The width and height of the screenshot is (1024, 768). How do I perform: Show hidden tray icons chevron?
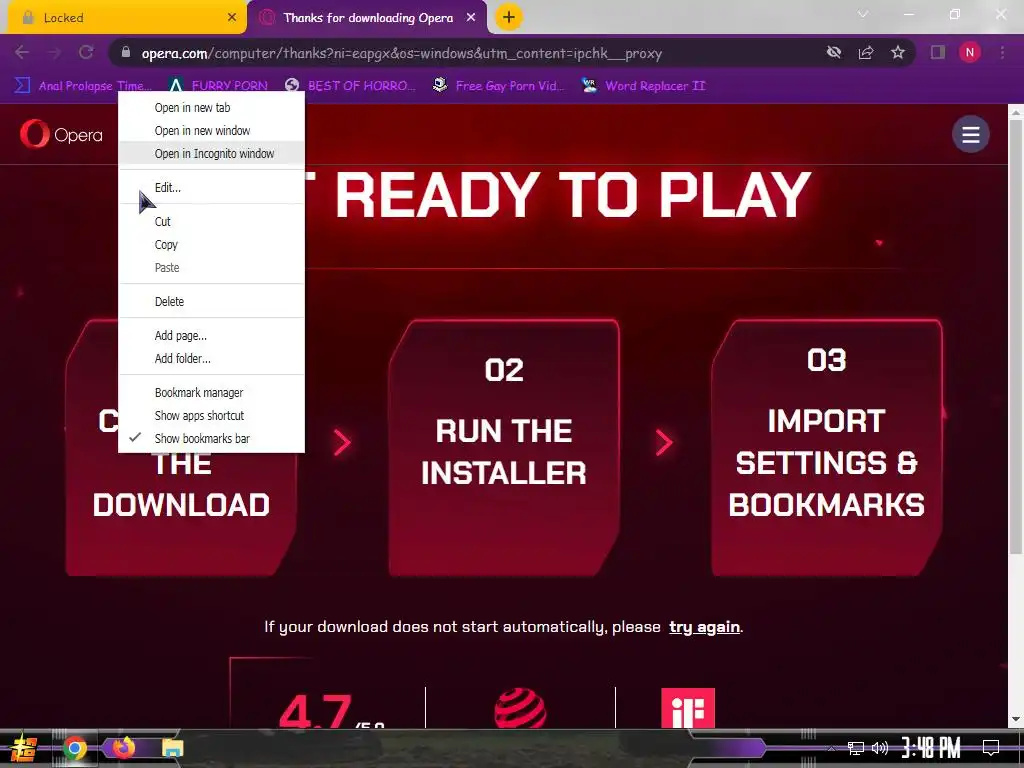831,748
